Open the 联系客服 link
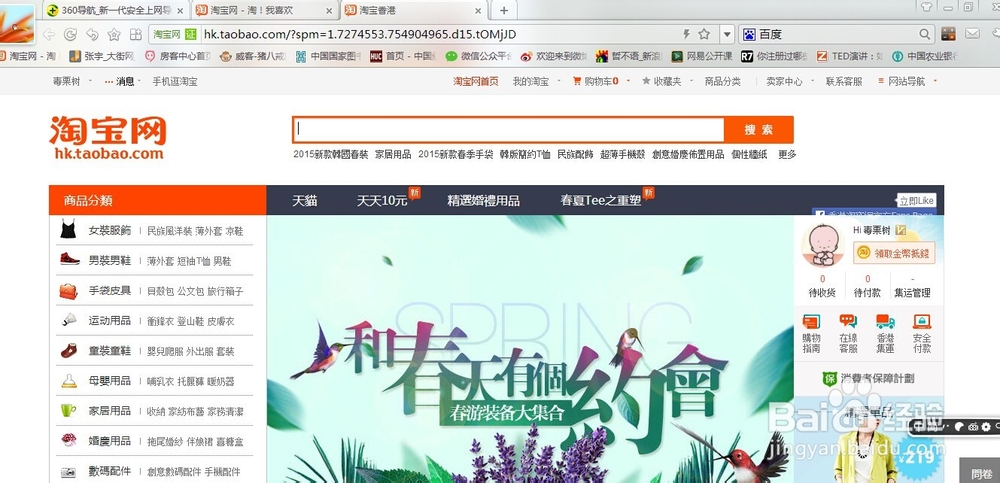This screenshot has height=483, width=1000. [844, 81]
